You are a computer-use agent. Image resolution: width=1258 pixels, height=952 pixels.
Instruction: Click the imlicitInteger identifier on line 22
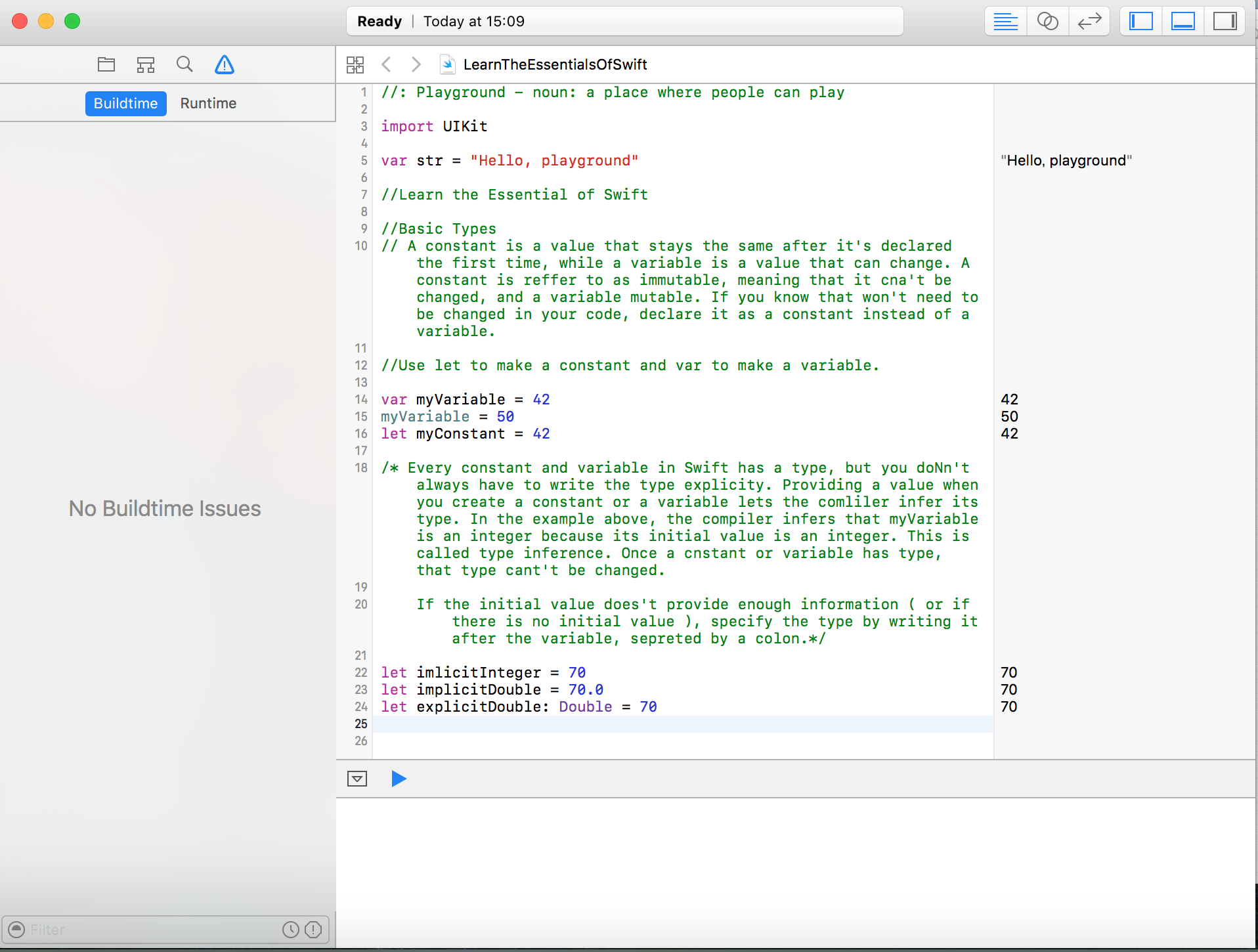pyautogui.click(x=479, y=672)
